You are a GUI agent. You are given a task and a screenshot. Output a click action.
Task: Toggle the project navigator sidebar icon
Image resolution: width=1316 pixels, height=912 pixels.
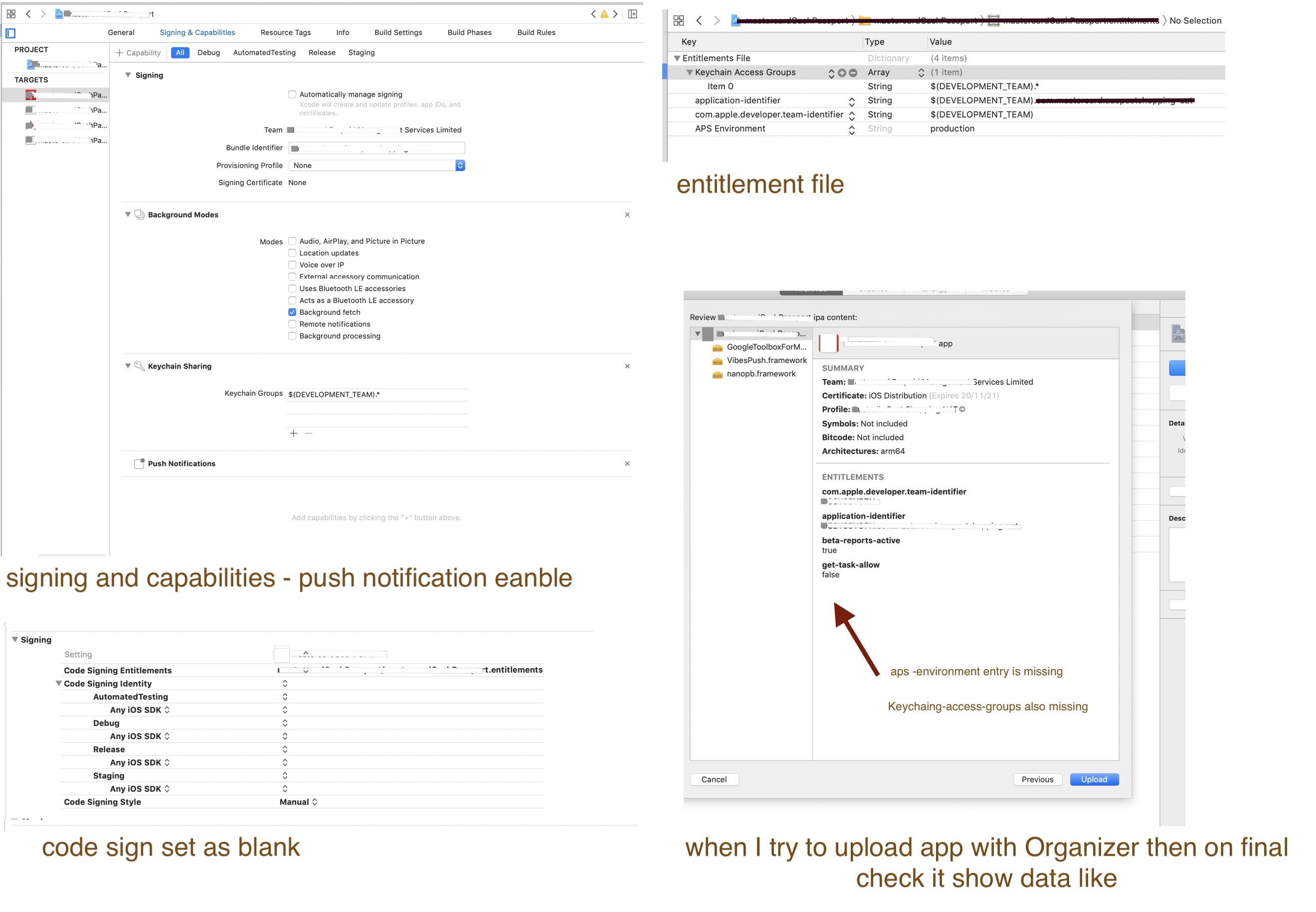(10, 33)
